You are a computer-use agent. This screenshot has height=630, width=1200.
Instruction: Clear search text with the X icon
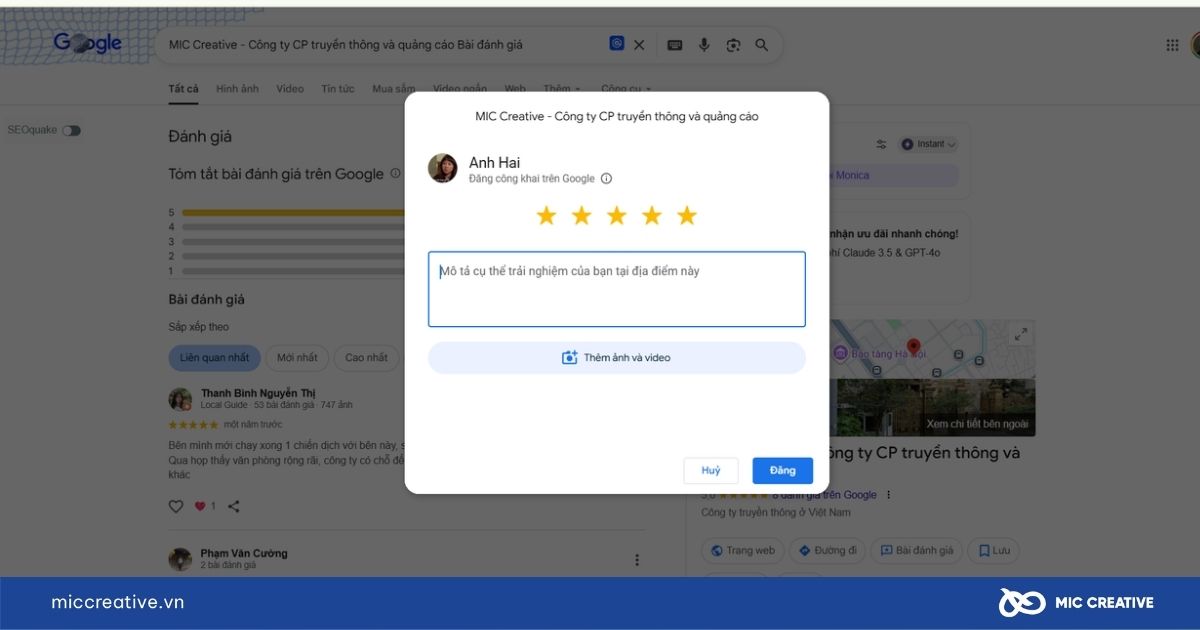[640, 45]
